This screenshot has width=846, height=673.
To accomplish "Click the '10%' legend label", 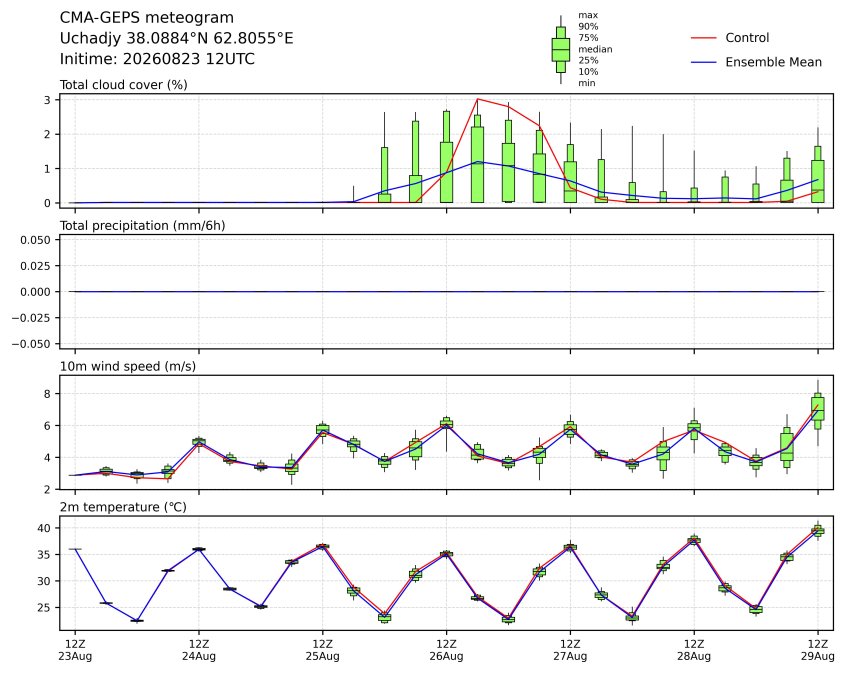I will [588, 72].
